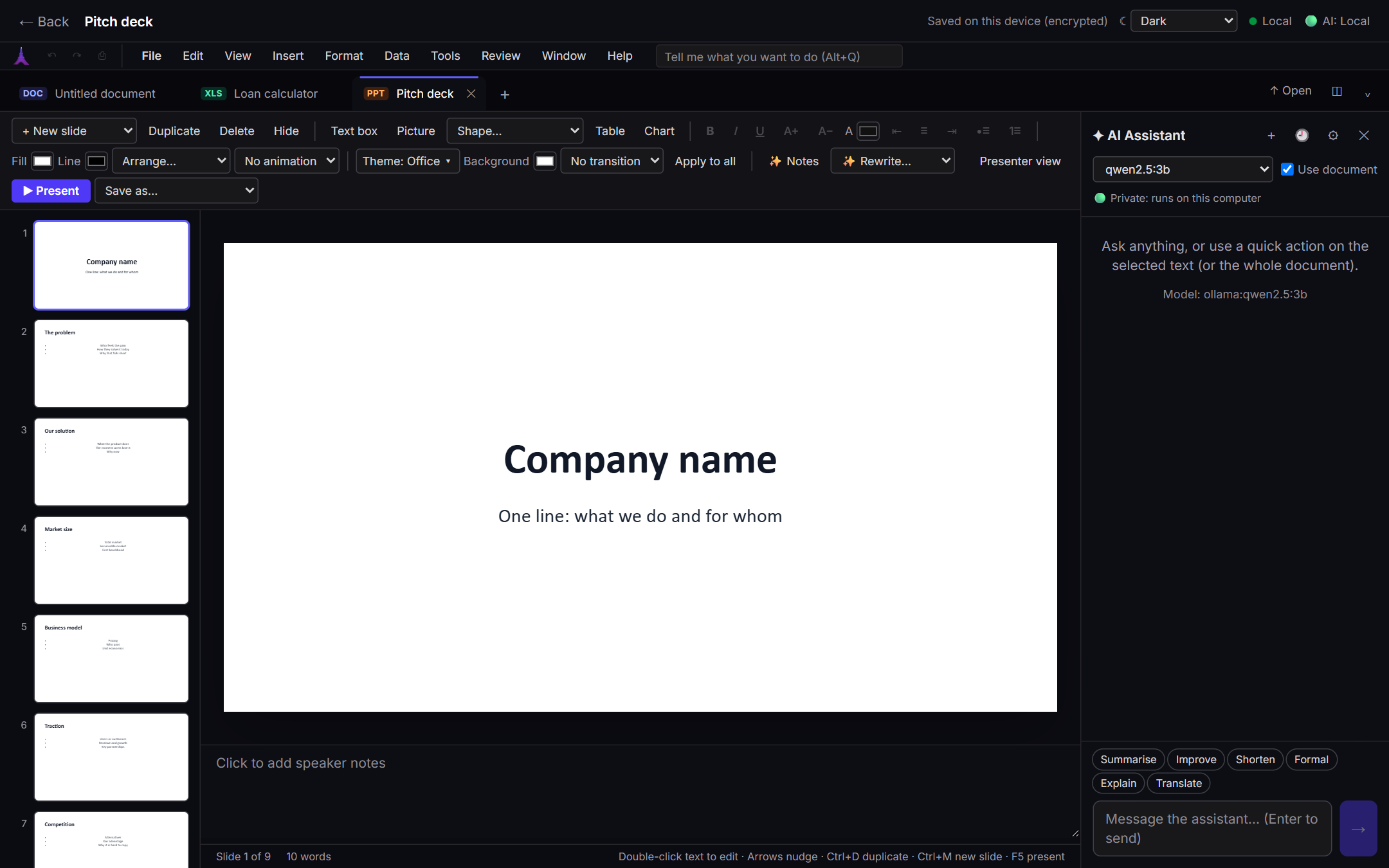Click the print icon beside redo
The width and height of the screenshot is (1389, 868).
(102, 56)
